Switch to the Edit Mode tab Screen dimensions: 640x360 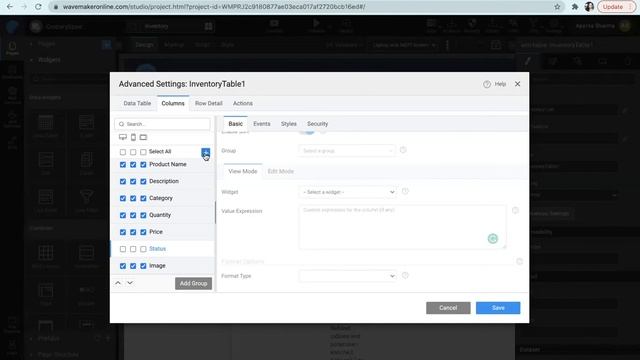281,171
